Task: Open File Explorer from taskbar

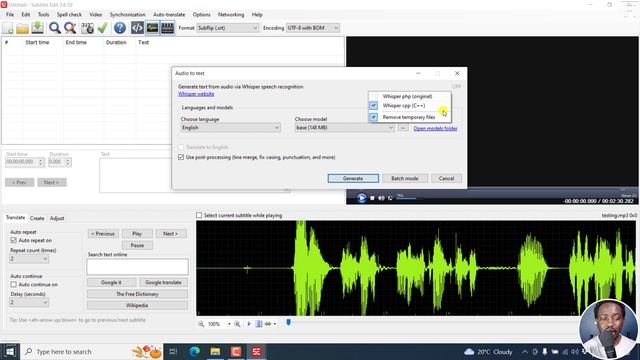Action: (215, 351)
